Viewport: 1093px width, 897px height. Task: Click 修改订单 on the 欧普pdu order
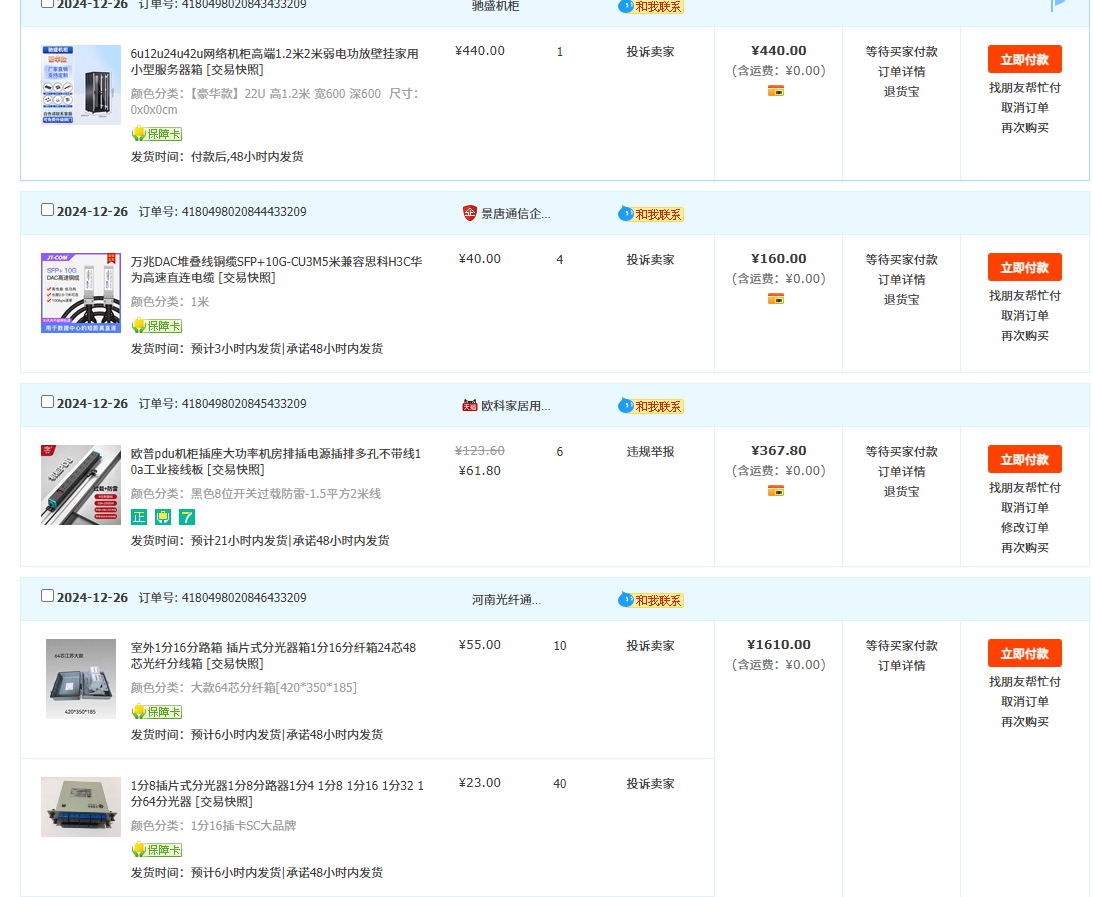1024,528
